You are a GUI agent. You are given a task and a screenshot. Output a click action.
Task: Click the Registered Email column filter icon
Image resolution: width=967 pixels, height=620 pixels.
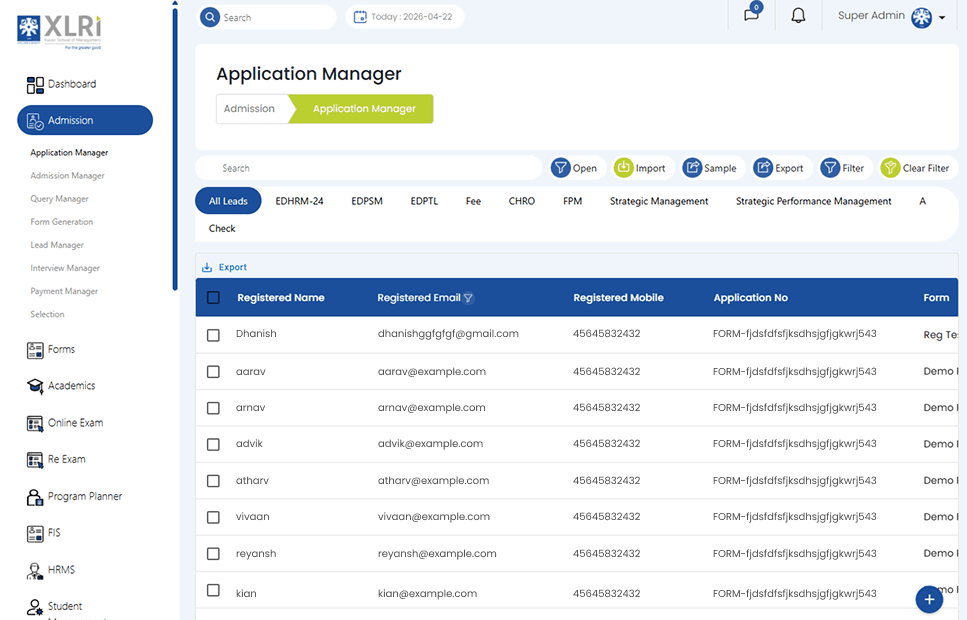468,298
